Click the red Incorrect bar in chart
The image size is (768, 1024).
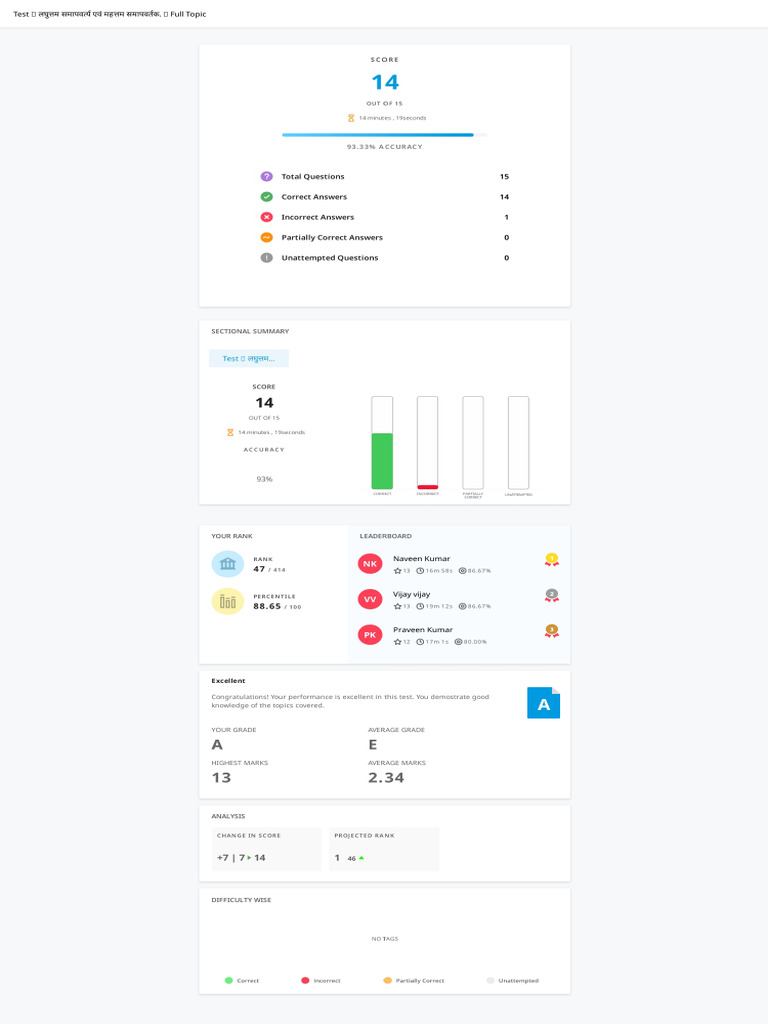click(428, 487)
